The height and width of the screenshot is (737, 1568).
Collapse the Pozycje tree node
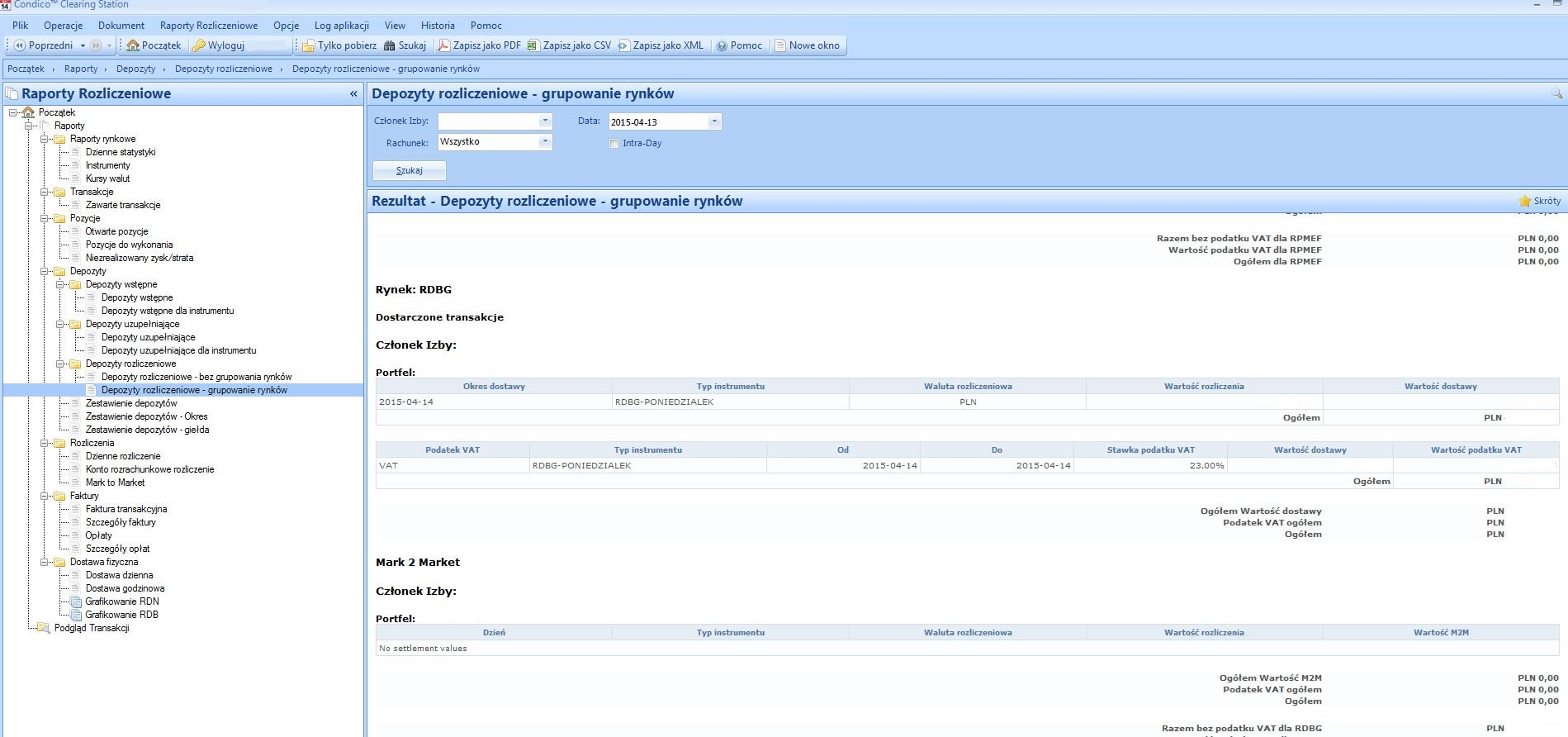(x=45, y=218)
